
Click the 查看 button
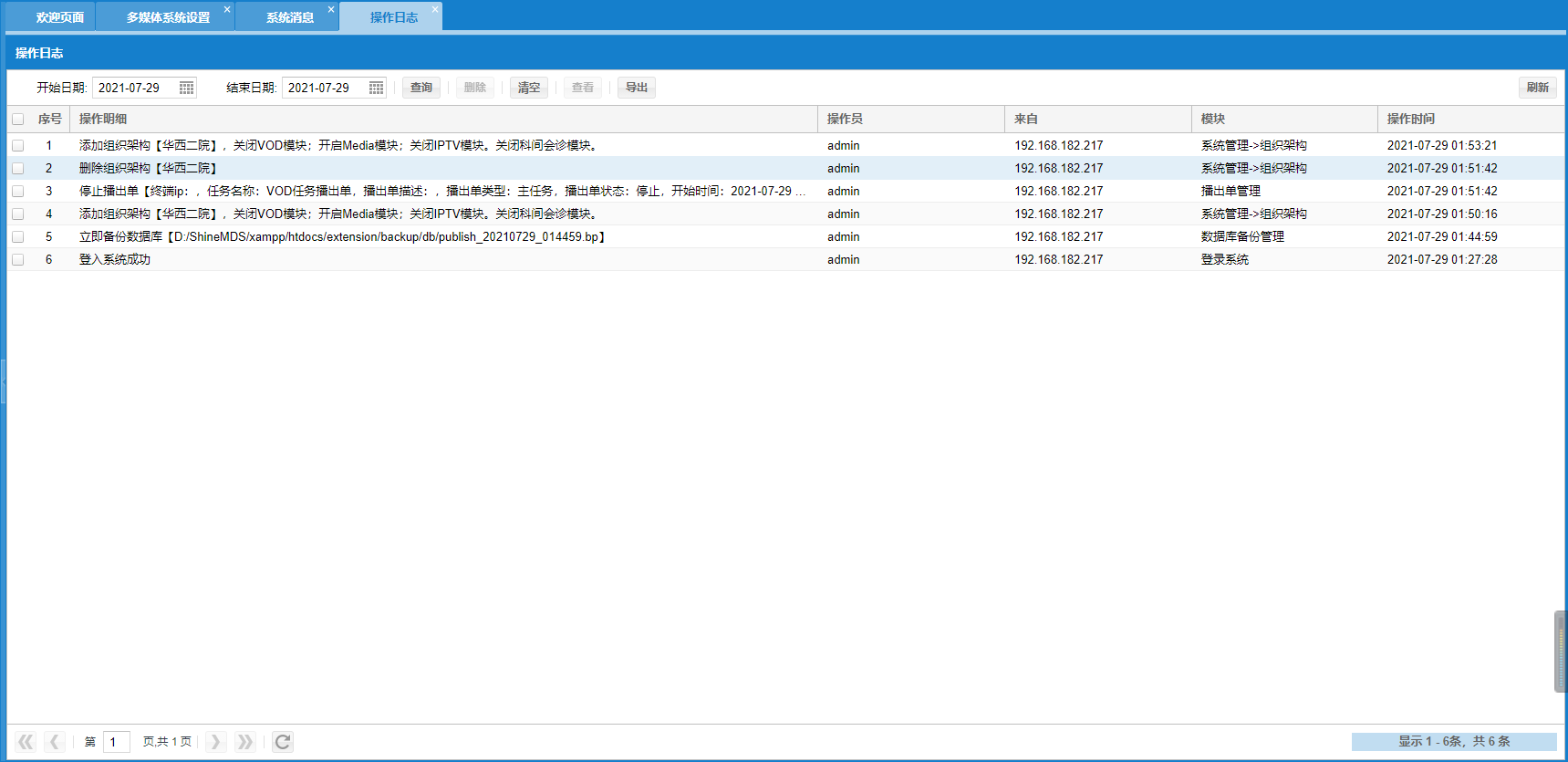pos(583,88)
